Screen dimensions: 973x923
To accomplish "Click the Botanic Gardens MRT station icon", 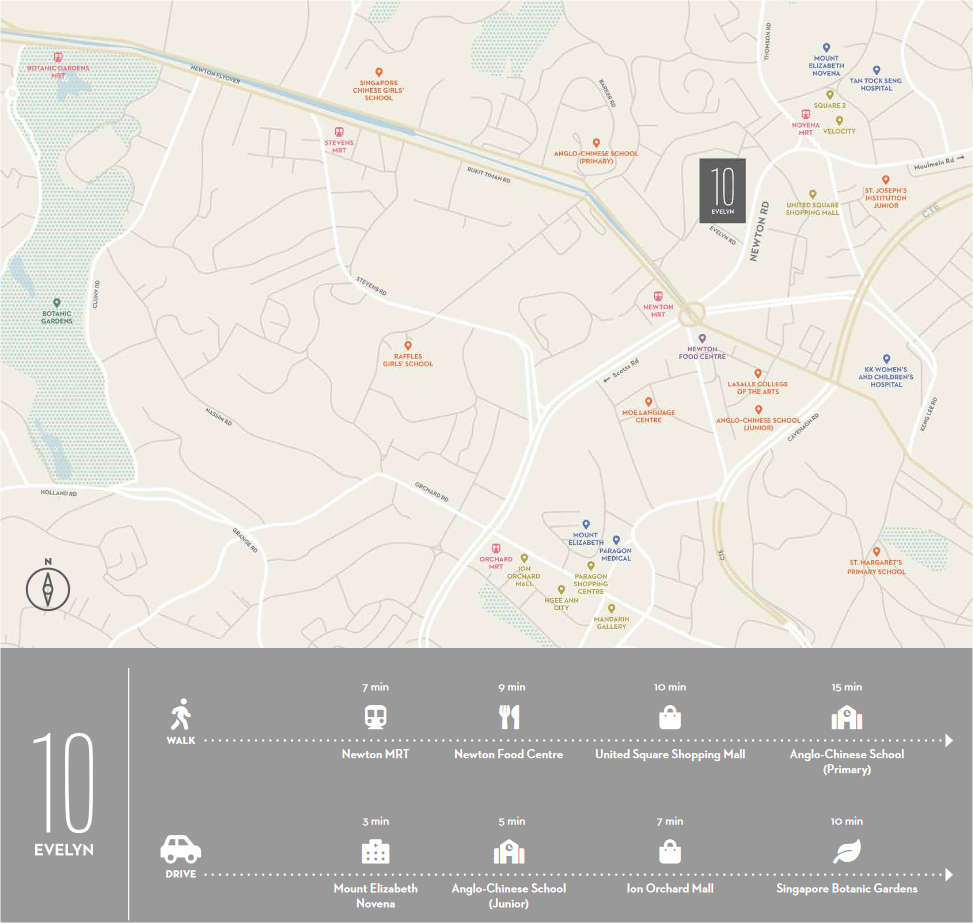I will (x=58, y=58).
